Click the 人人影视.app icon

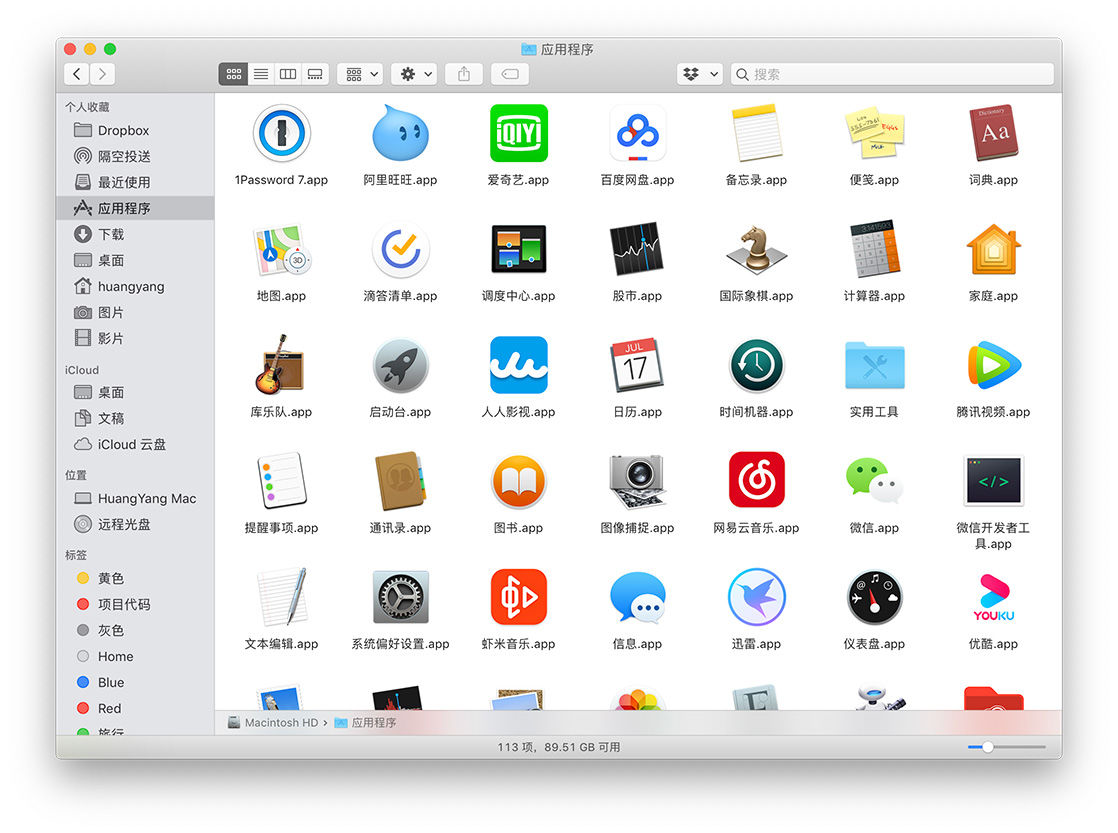pyautogui.click(x=518, y=365)
